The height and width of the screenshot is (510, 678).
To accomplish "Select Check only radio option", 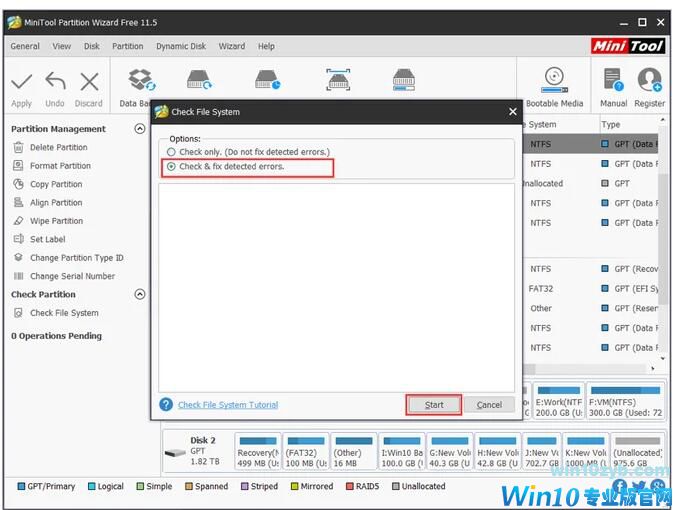I will (171, 152).
